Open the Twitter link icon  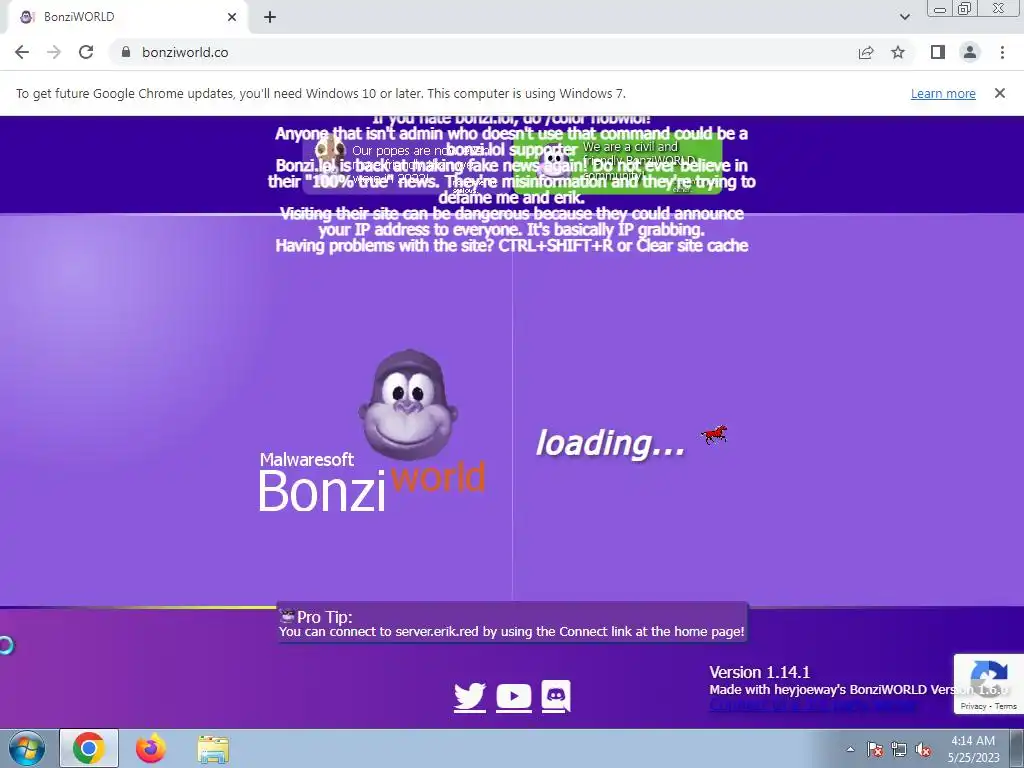pyautogui.click(x=470, y=697)
